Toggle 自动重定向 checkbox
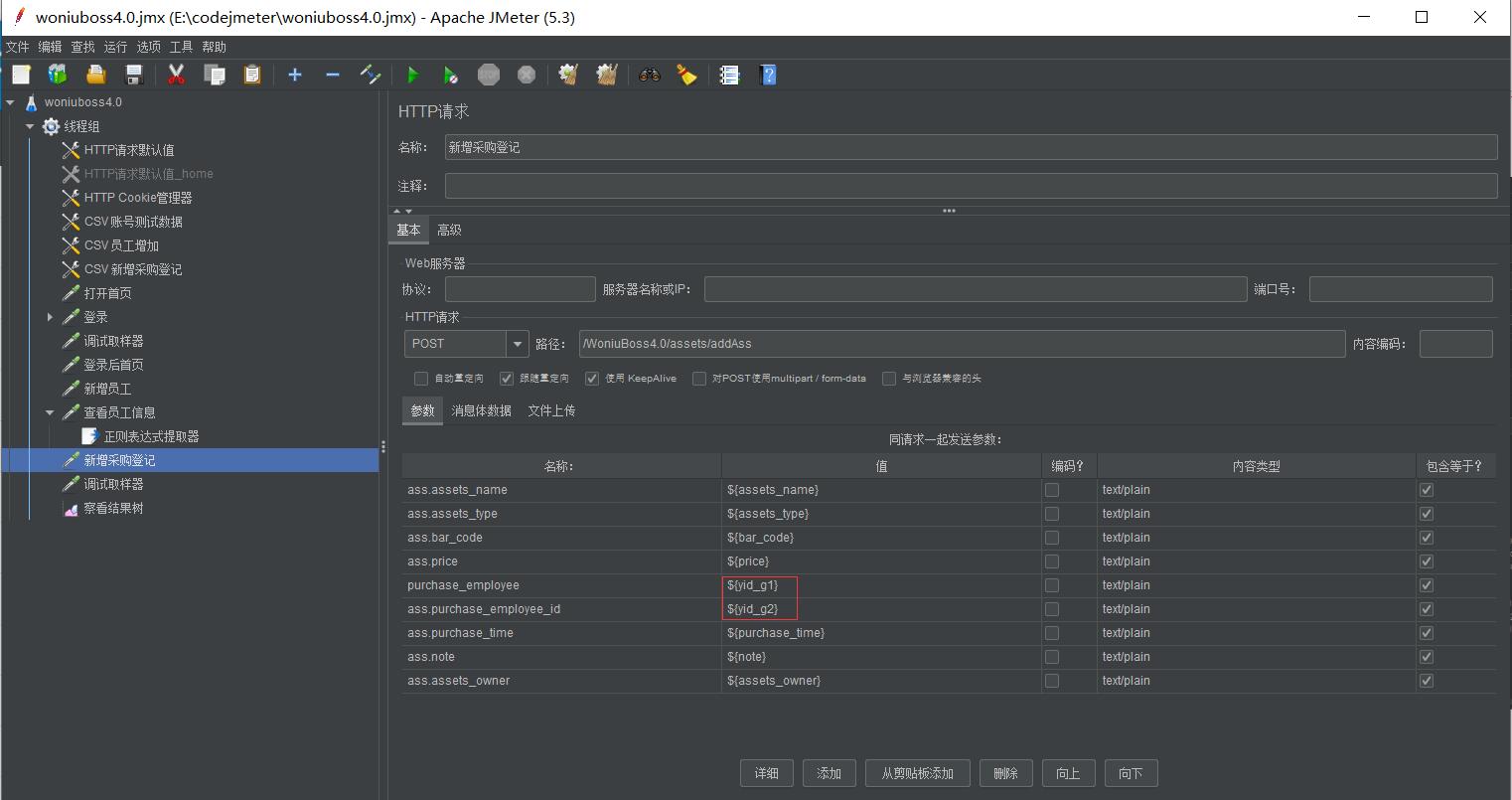Viewport: 1512px width, 800px height. point(421,379)
